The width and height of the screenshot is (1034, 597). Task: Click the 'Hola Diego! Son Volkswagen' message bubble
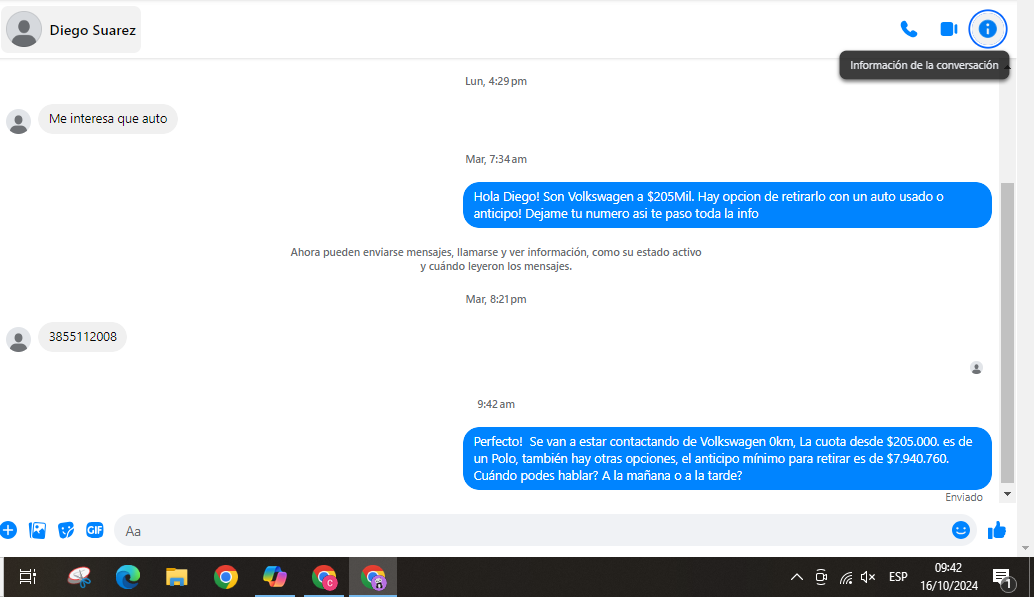727,205
